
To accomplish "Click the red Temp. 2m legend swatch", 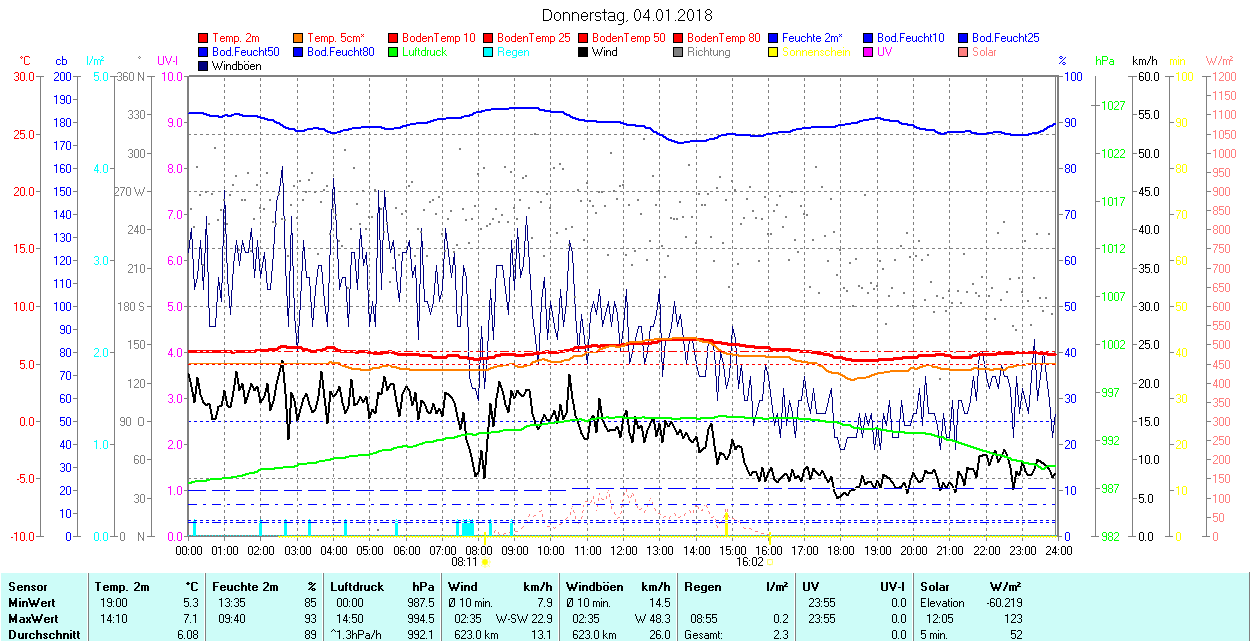I will point(203,38).
